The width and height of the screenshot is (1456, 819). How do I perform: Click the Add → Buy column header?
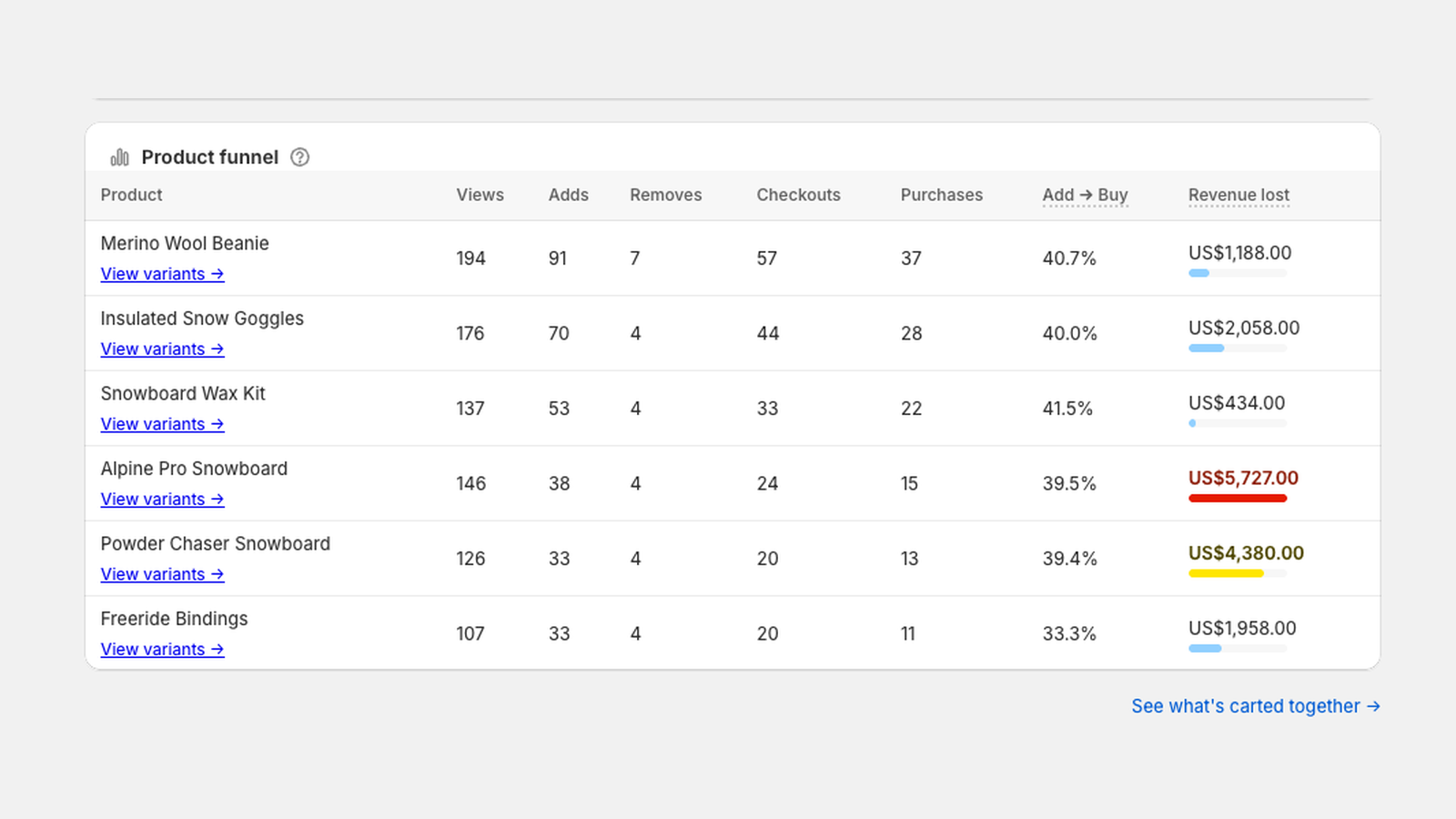[1086, 195]
